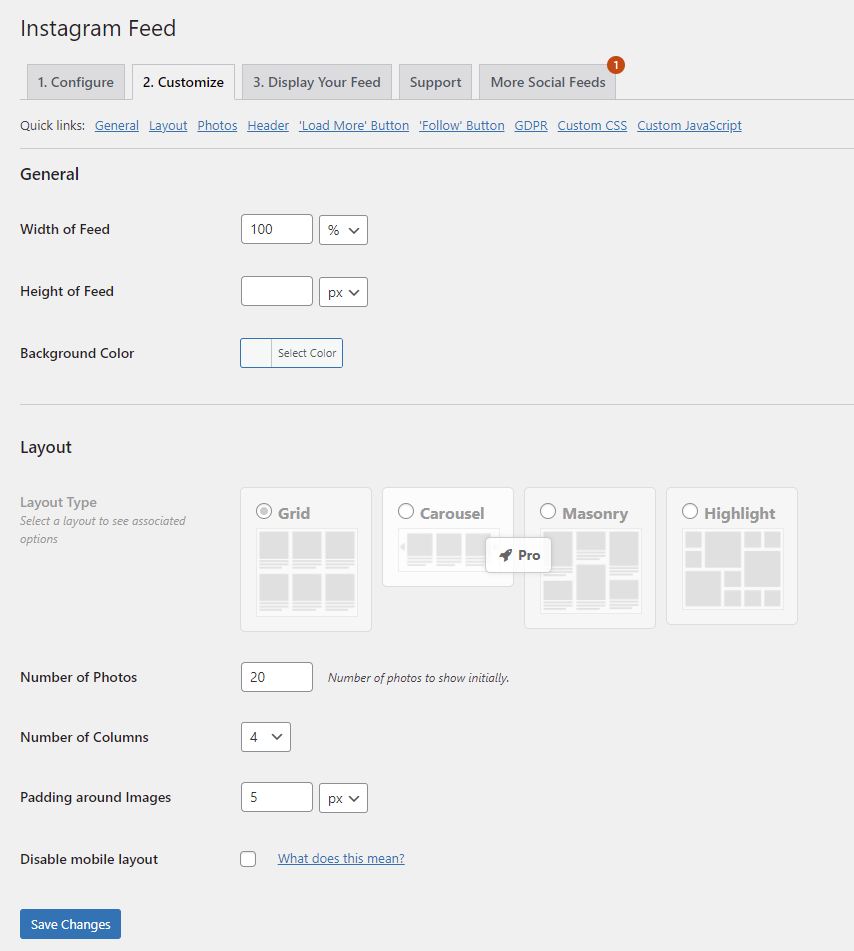
Task: Click the 'Layout' section heading
Action: 45,447
